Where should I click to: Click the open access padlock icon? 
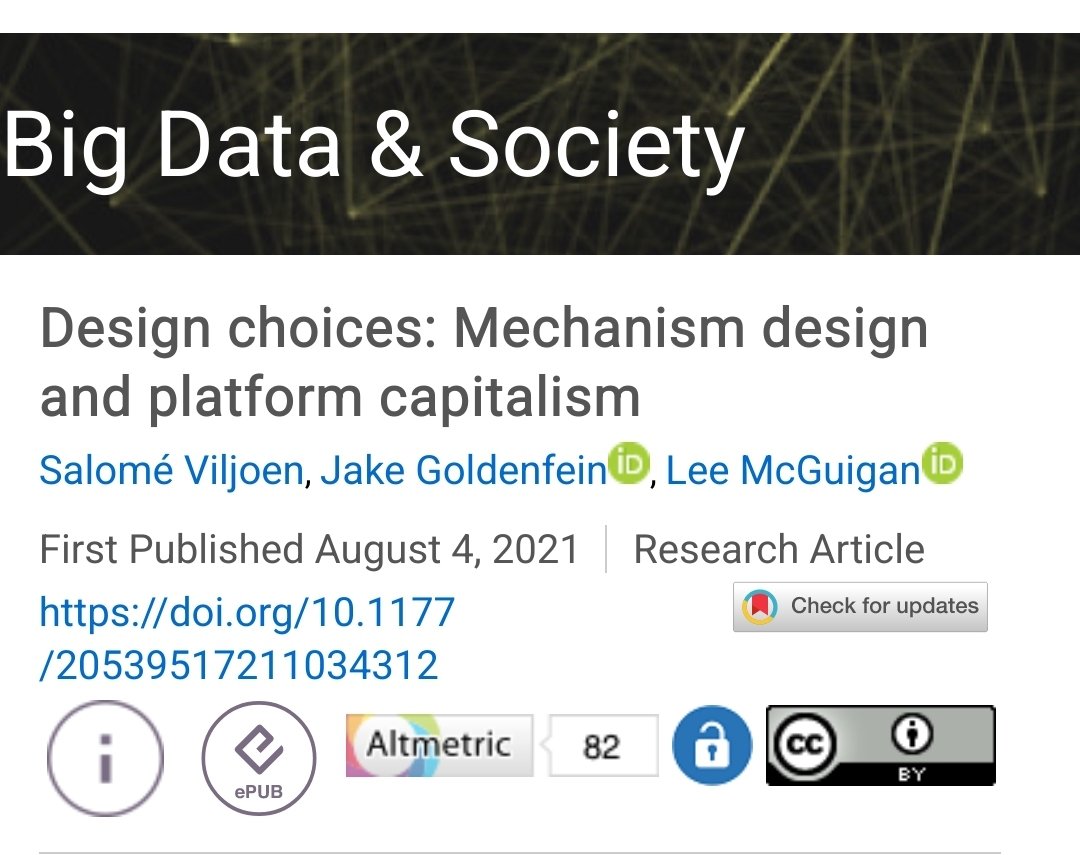711,746
